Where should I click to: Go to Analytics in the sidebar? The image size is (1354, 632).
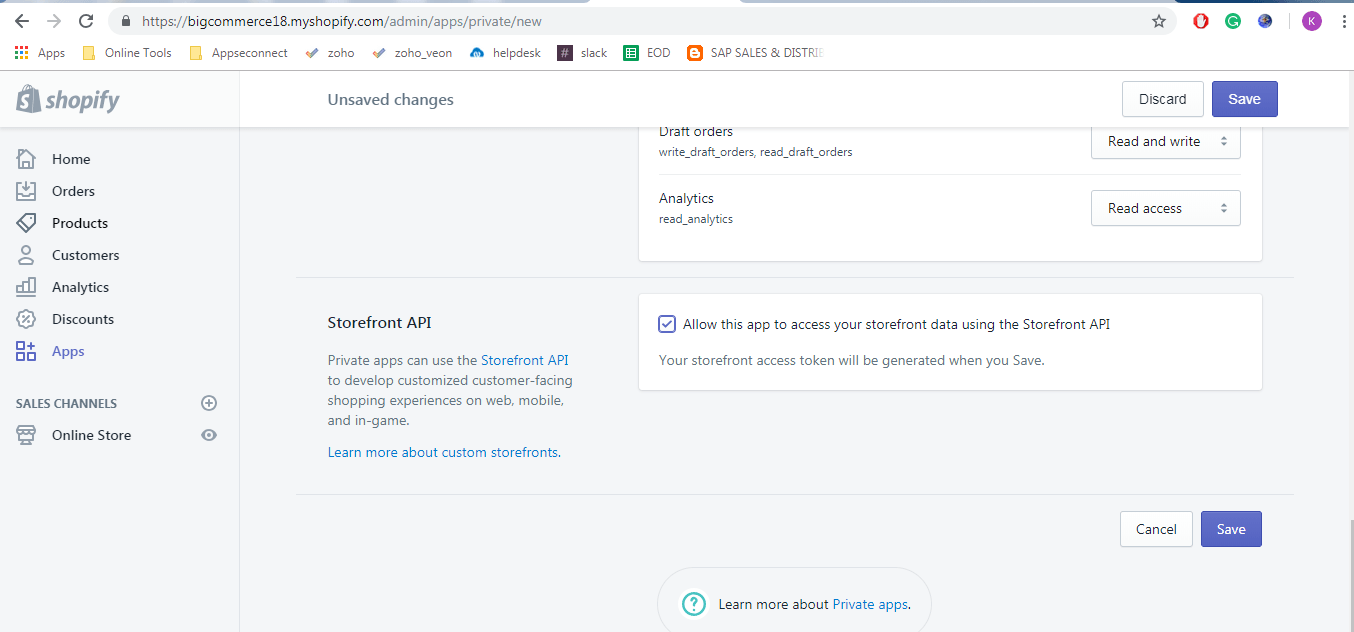80,287
